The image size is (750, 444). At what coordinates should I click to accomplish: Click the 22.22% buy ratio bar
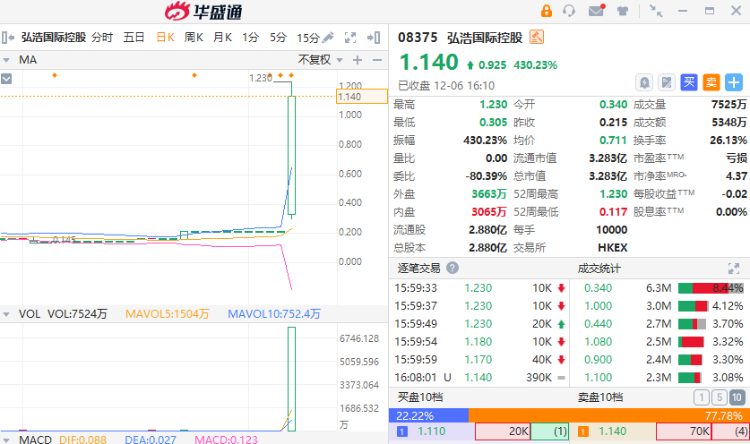click(429, 415)
